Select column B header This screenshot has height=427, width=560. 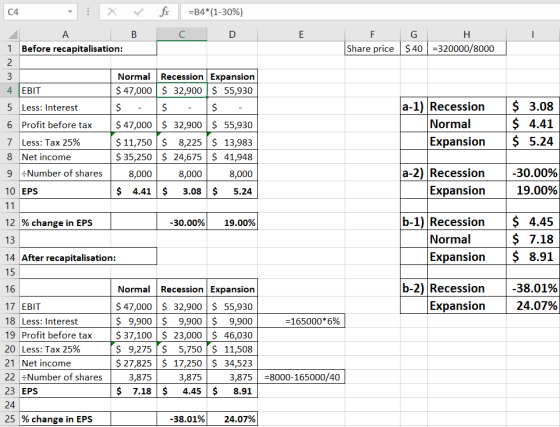pos(134,35)
